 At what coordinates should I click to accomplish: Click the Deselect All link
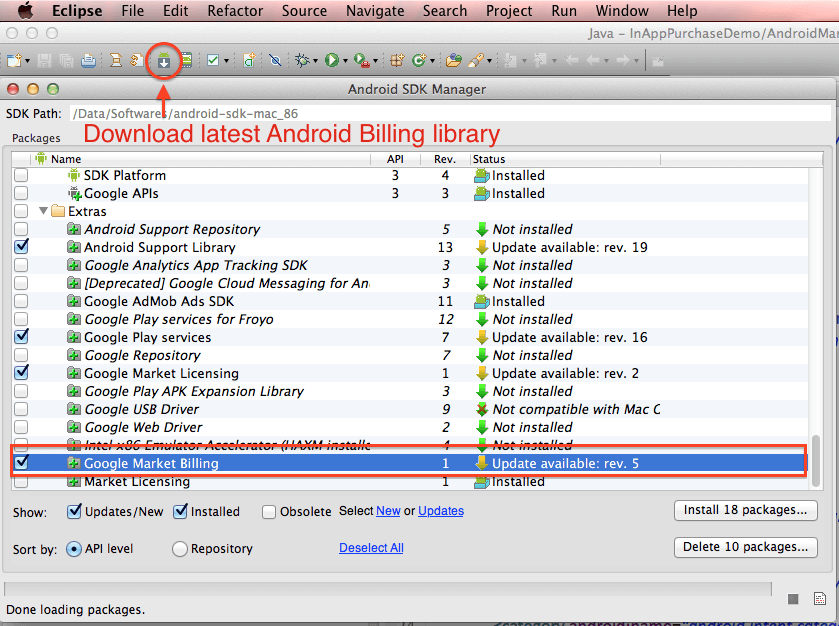click(371, 548)
